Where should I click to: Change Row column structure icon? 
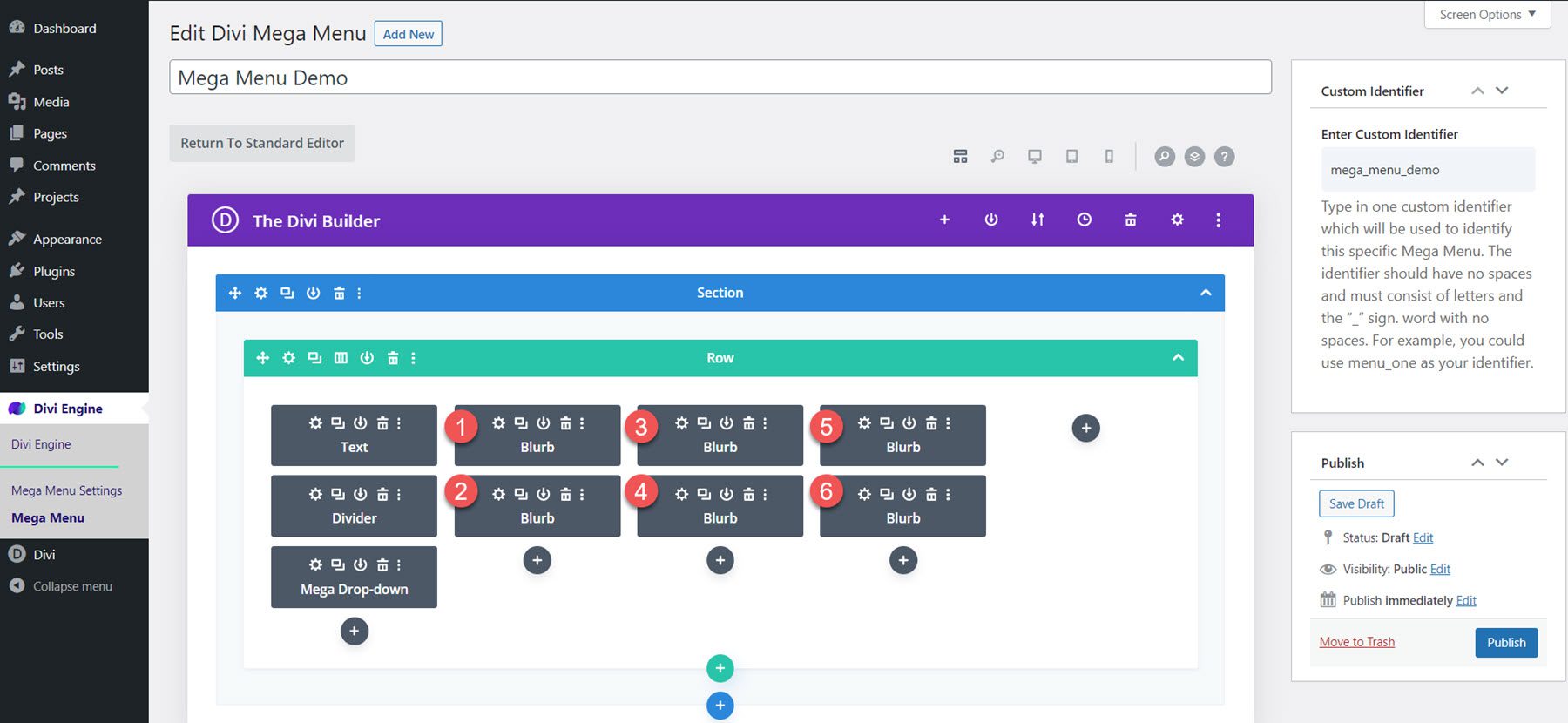pyautogui.click(x=341, y=358)
